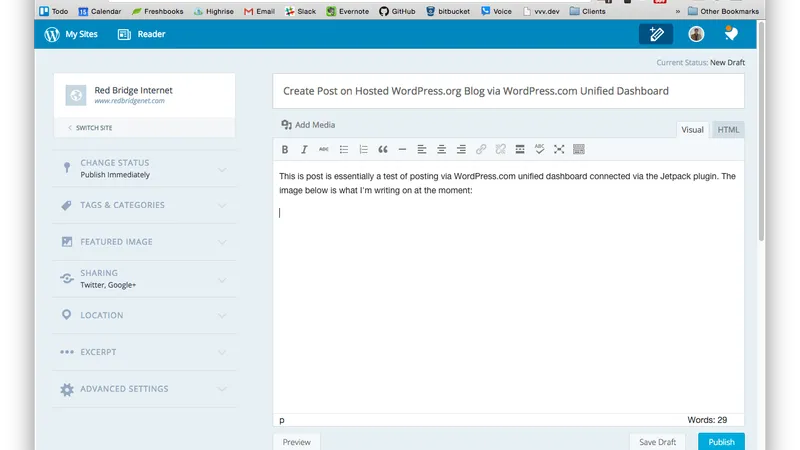Click the Add Media button
Image resolution: width=800 pixels, height=450 pixels.
point(308,124)
